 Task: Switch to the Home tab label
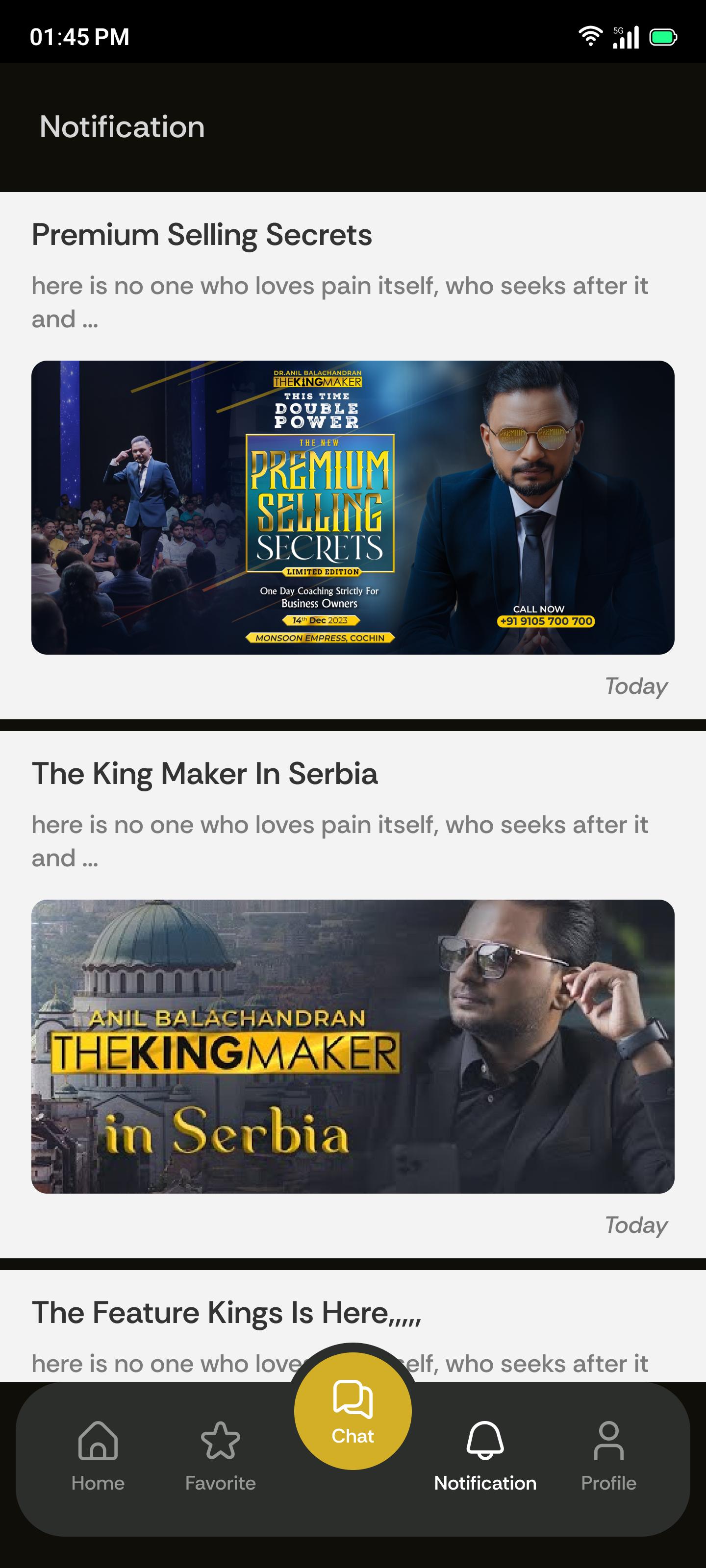click(98, 1483)
